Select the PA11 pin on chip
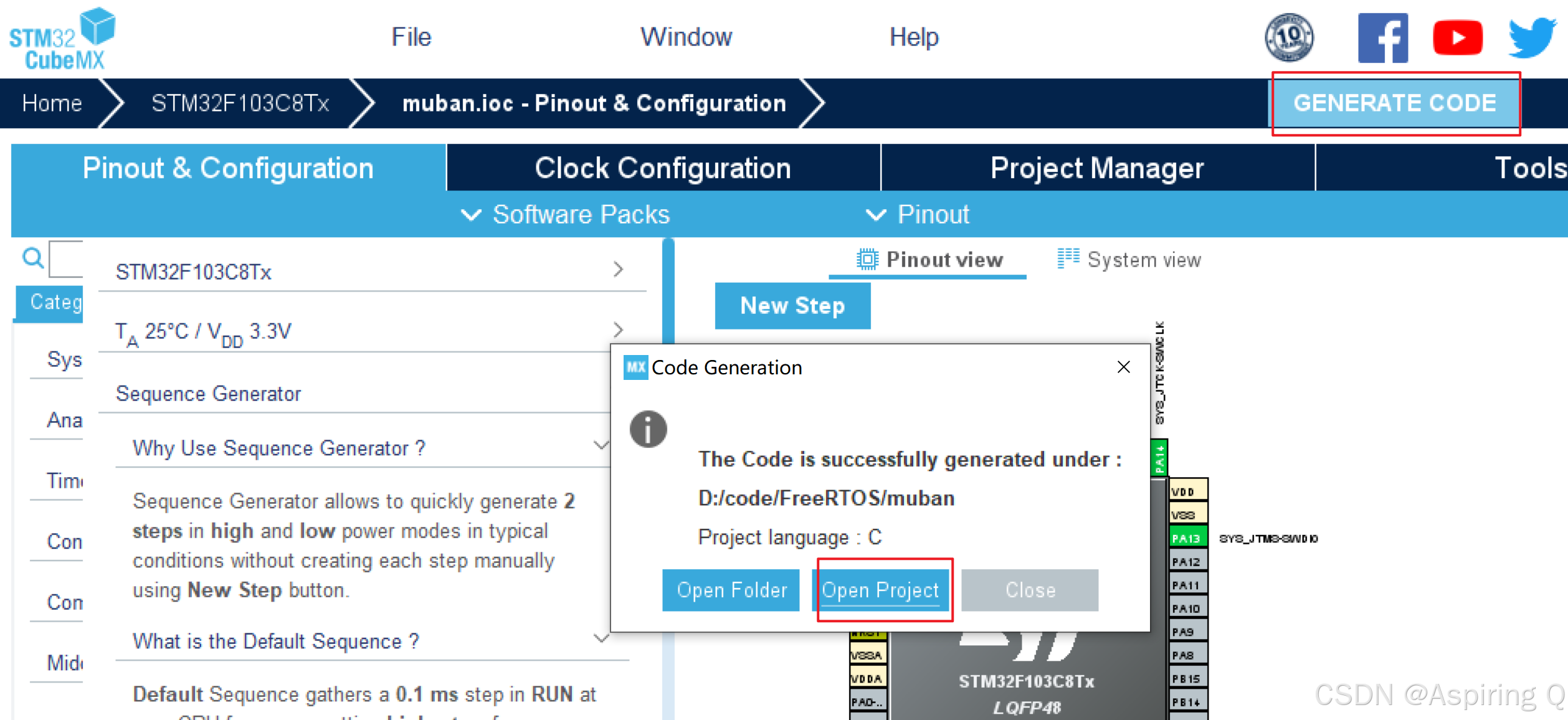The width and height of the screenshot is (1568, 720). tap(1188, 584)
